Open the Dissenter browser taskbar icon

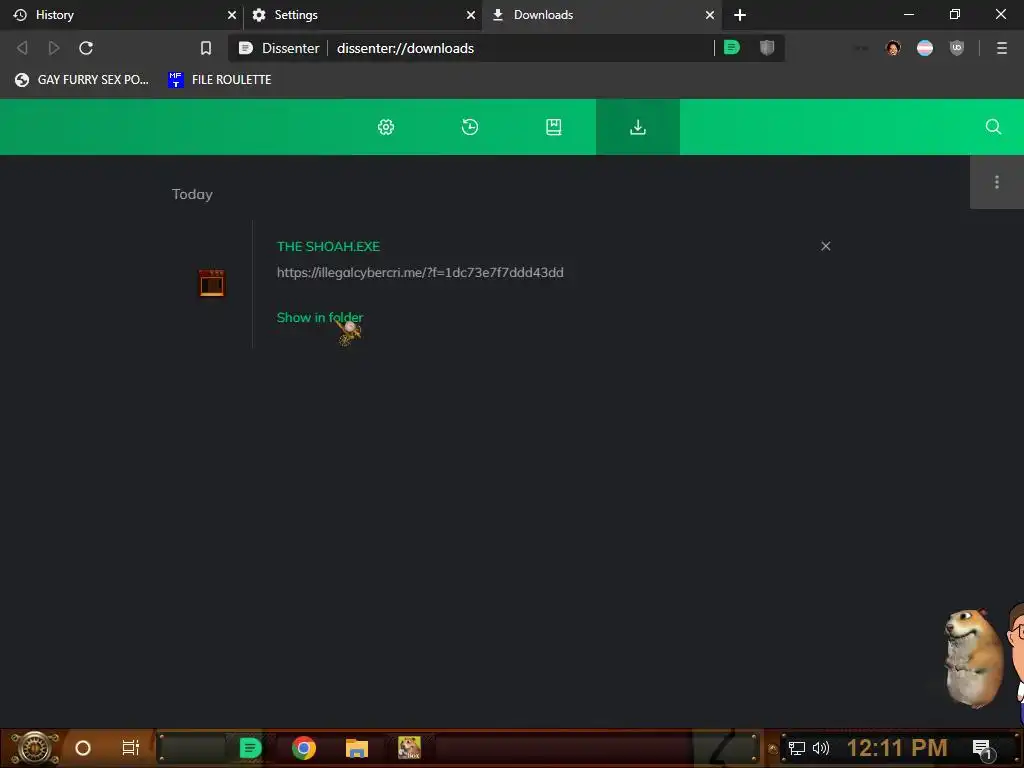pos(250,748)
